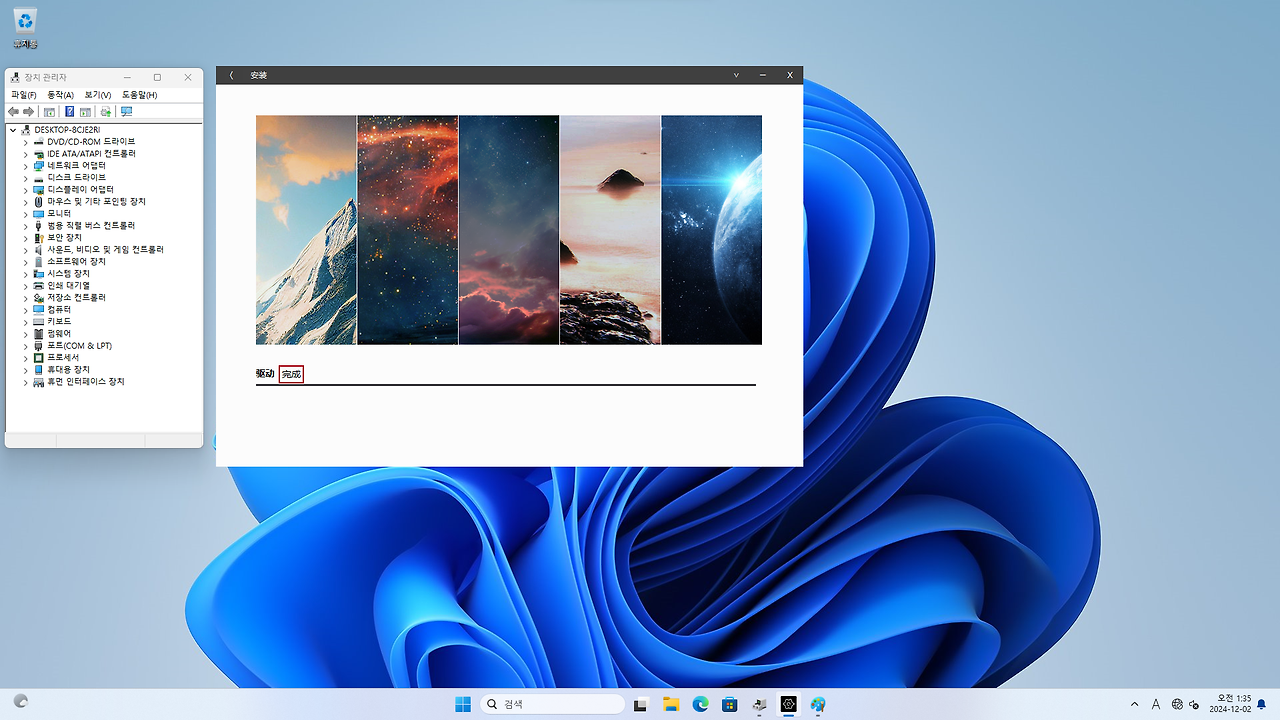
Task: Minimize the 安装 installer window
Action: tap(763, 75)
